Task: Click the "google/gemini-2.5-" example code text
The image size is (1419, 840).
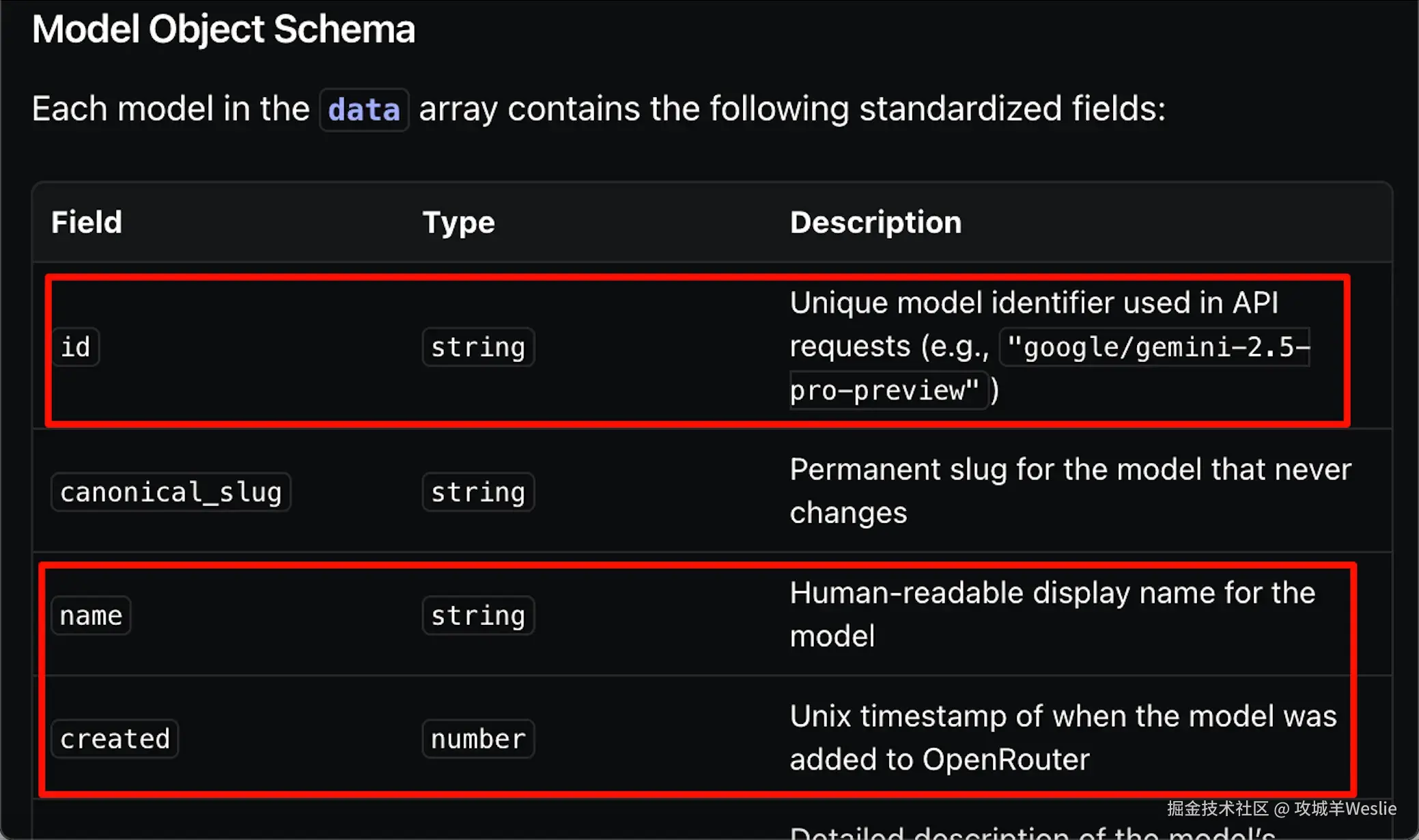Action: coord(1155,347)
